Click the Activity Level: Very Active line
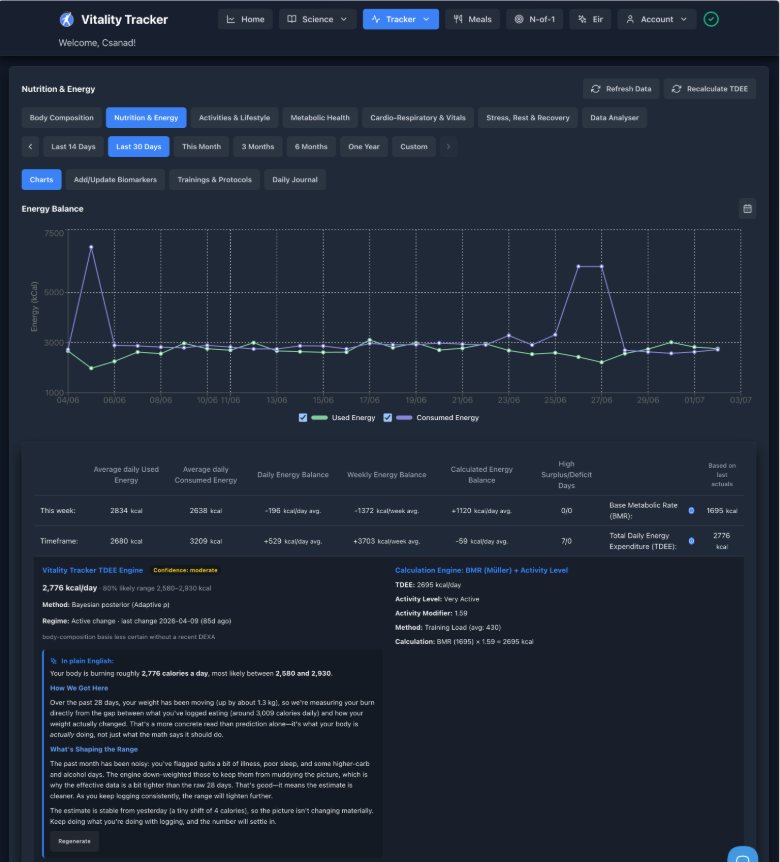 coord(437,599)
